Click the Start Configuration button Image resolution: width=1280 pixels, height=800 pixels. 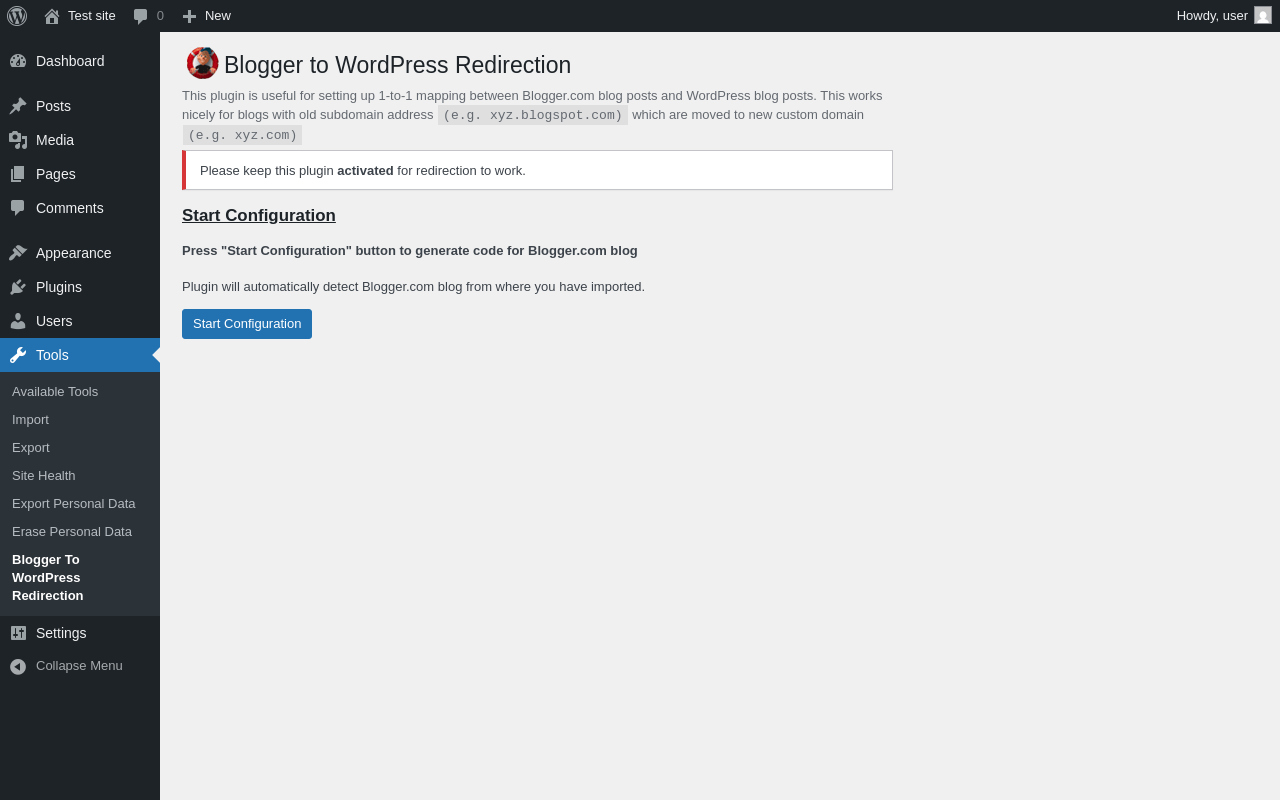(247, 324)
